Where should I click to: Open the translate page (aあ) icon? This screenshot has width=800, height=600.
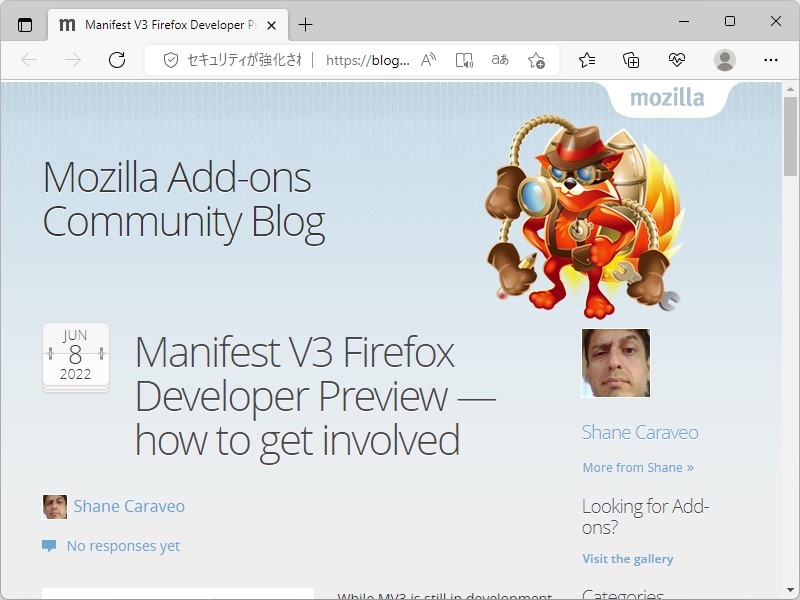click(499, 60)
